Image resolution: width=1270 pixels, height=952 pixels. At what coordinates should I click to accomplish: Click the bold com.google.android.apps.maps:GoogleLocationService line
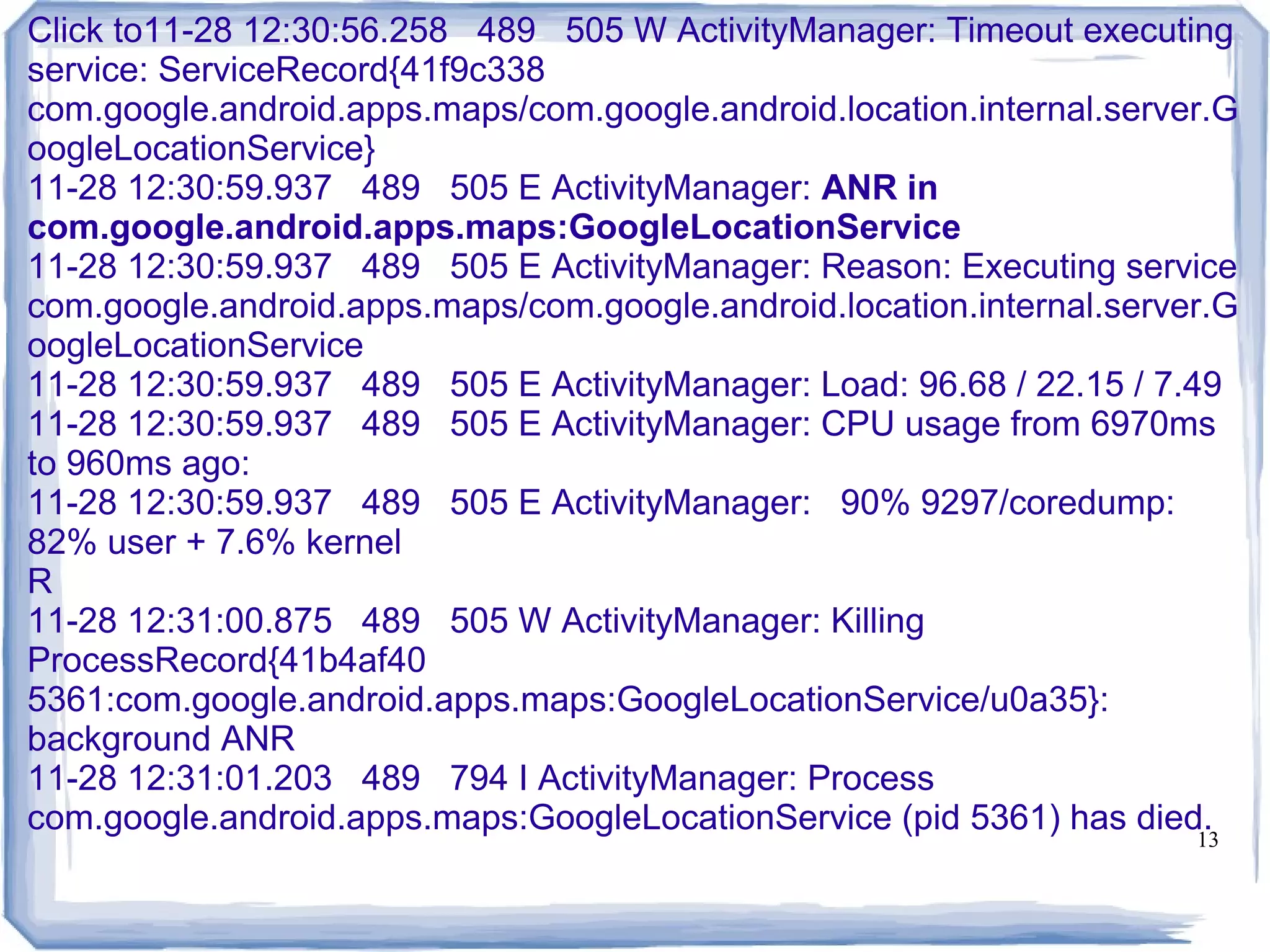coord(494,228)
